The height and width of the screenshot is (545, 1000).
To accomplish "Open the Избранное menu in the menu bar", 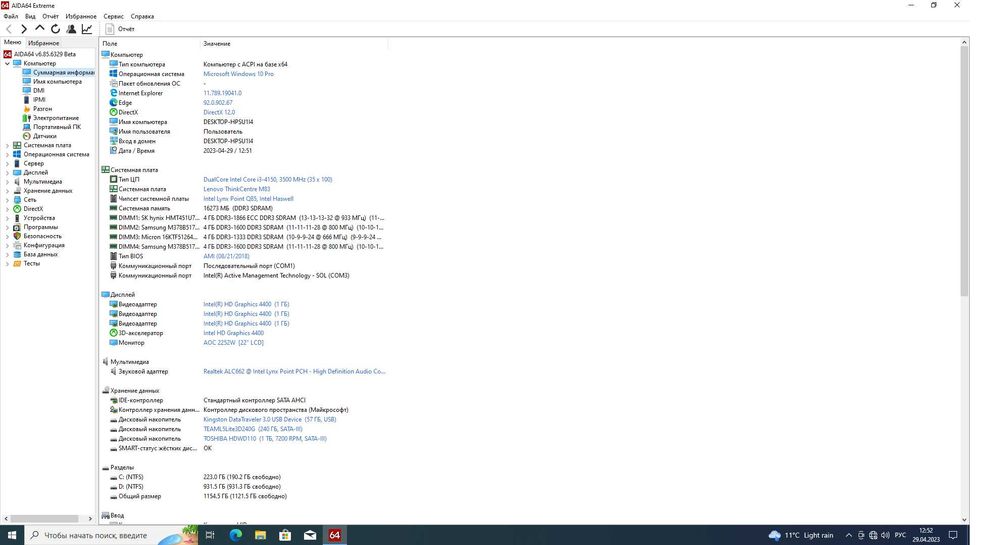I will (81, 17).
